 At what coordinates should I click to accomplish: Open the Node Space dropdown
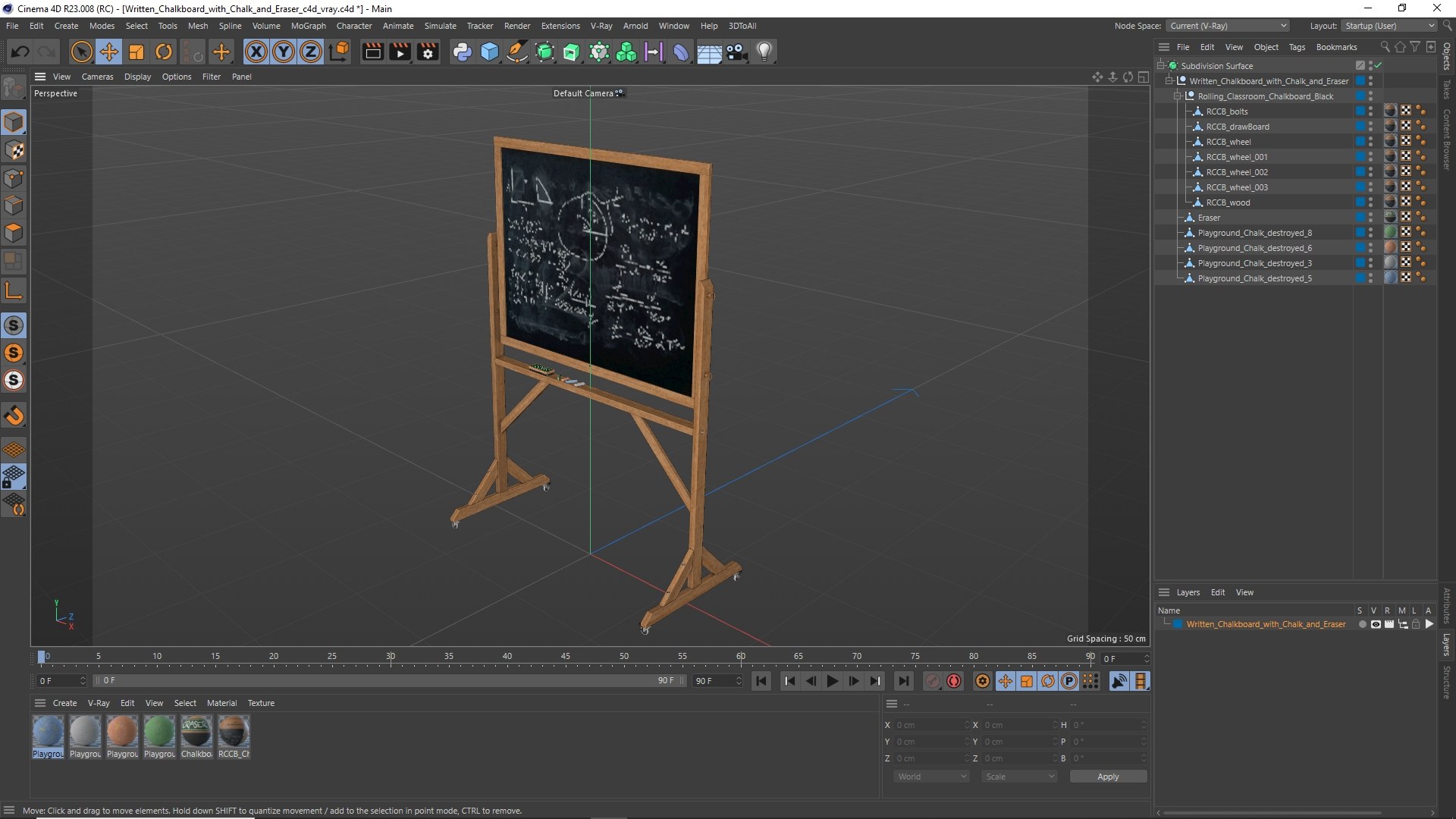click(1227, 26)
